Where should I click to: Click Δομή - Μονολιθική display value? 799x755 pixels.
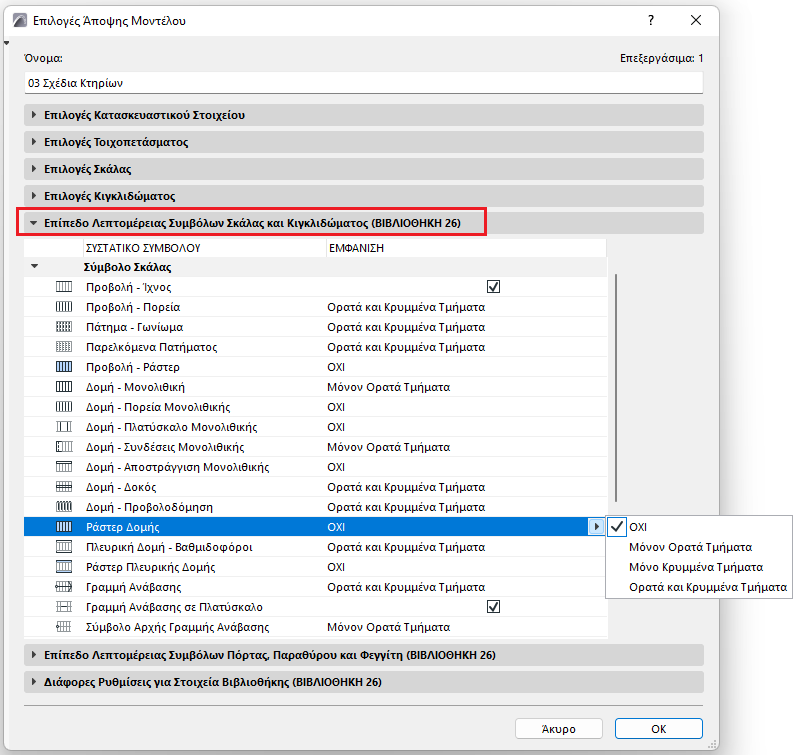[389, 387]
